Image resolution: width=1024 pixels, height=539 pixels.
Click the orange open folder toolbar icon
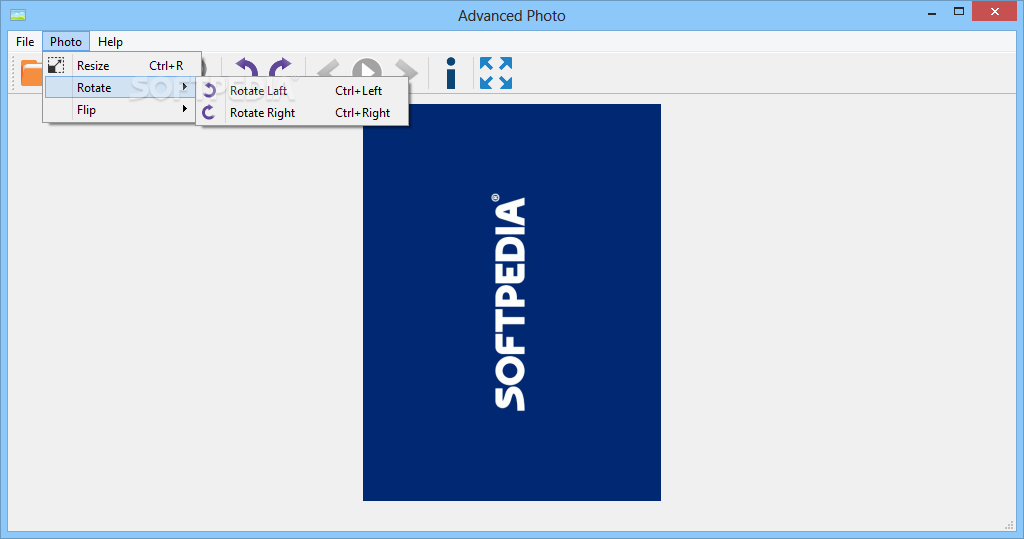pos(31,73)
